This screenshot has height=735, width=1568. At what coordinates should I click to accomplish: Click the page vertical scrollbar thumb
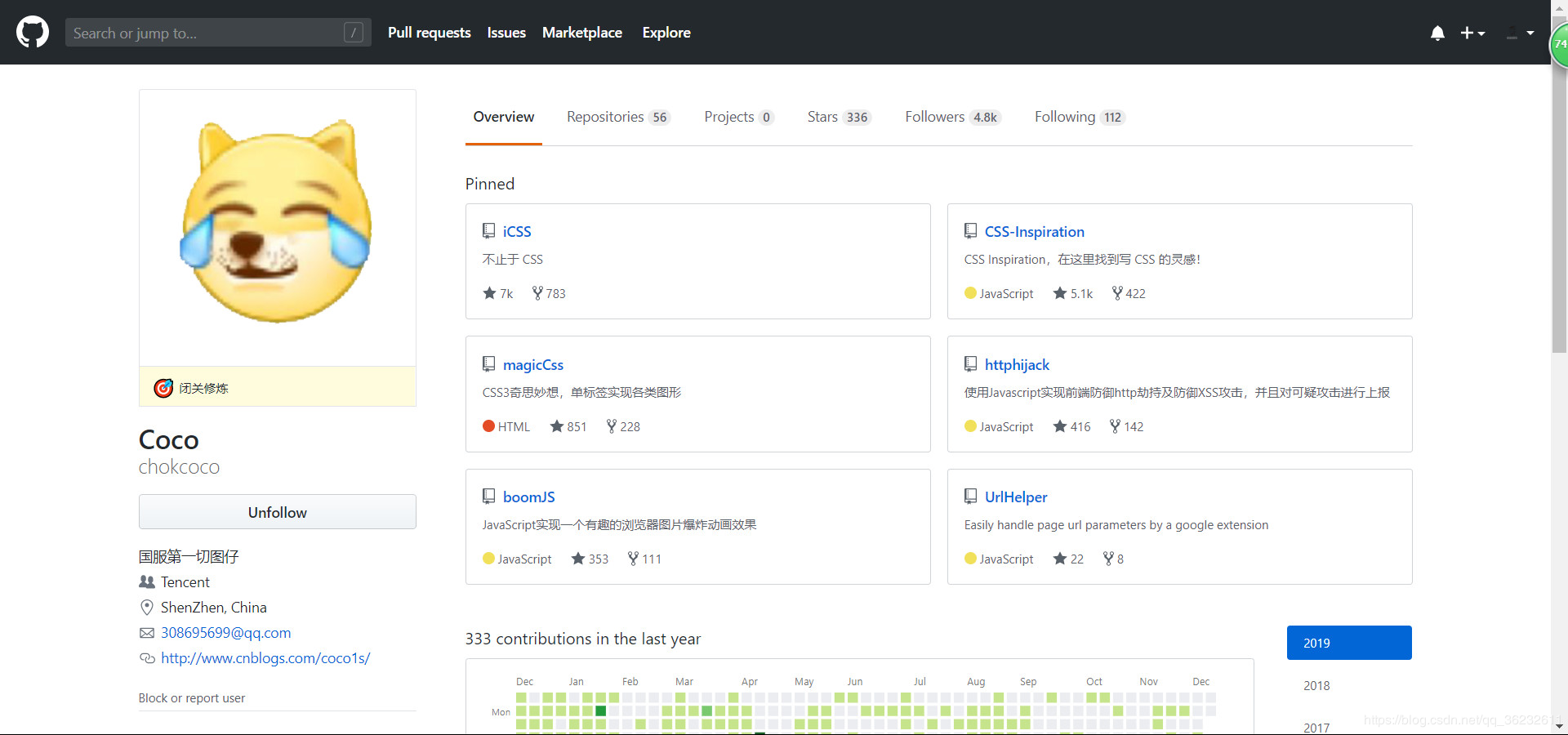click(1559, 184)
